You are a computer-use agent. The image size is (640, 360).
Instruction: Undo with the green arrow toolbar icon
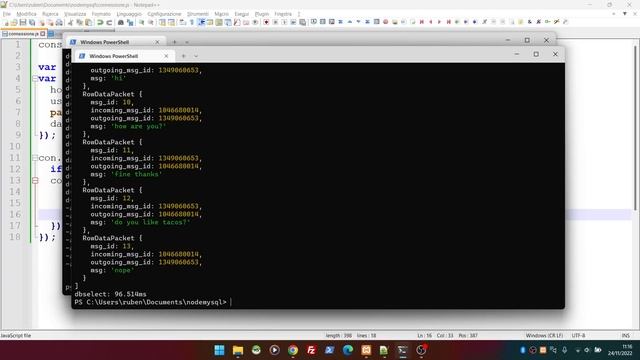click(x=100, y=22)
